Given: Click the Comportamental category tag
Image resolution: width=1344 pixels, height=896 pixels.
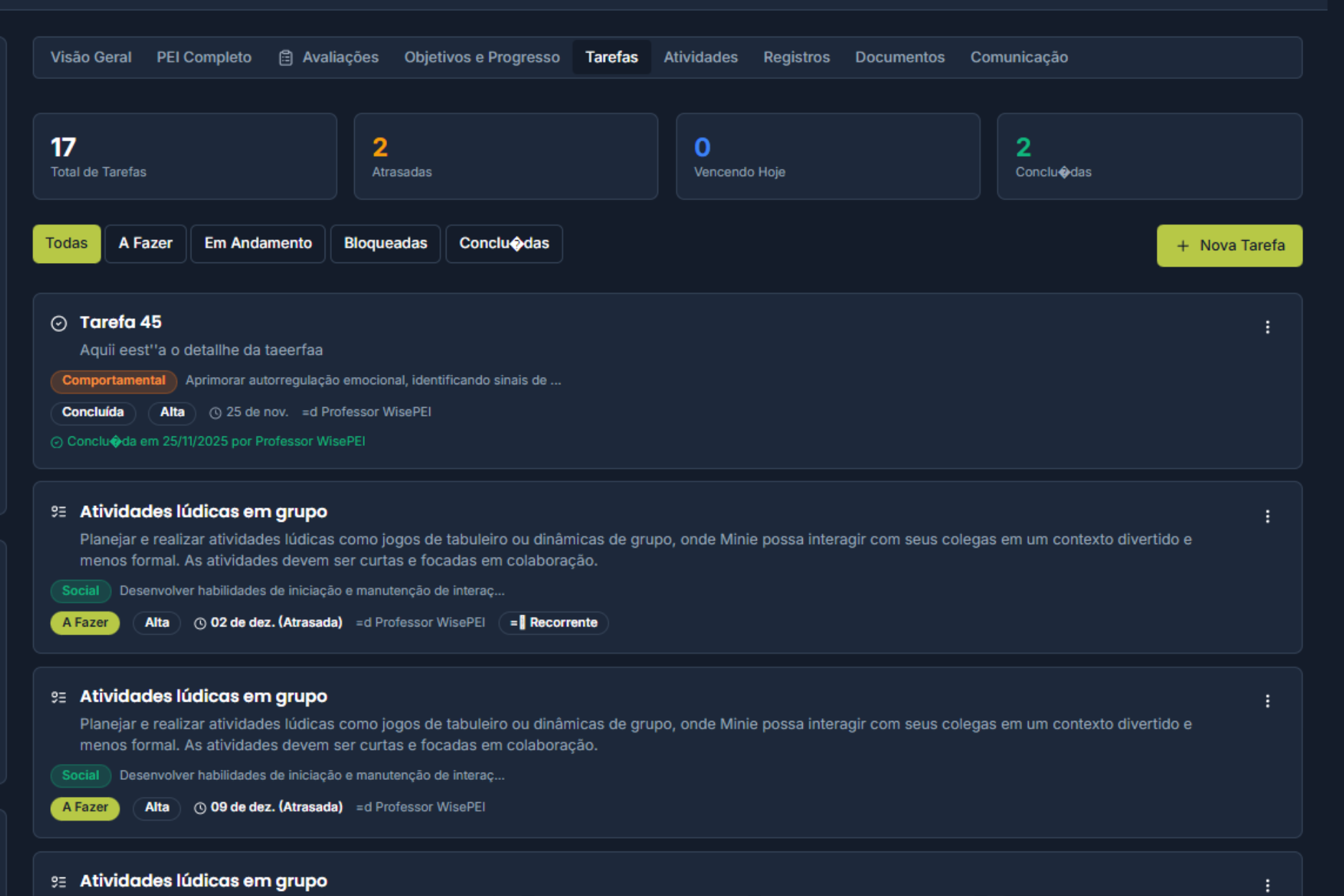Looking at the screenshot, I should pos(113,381).
